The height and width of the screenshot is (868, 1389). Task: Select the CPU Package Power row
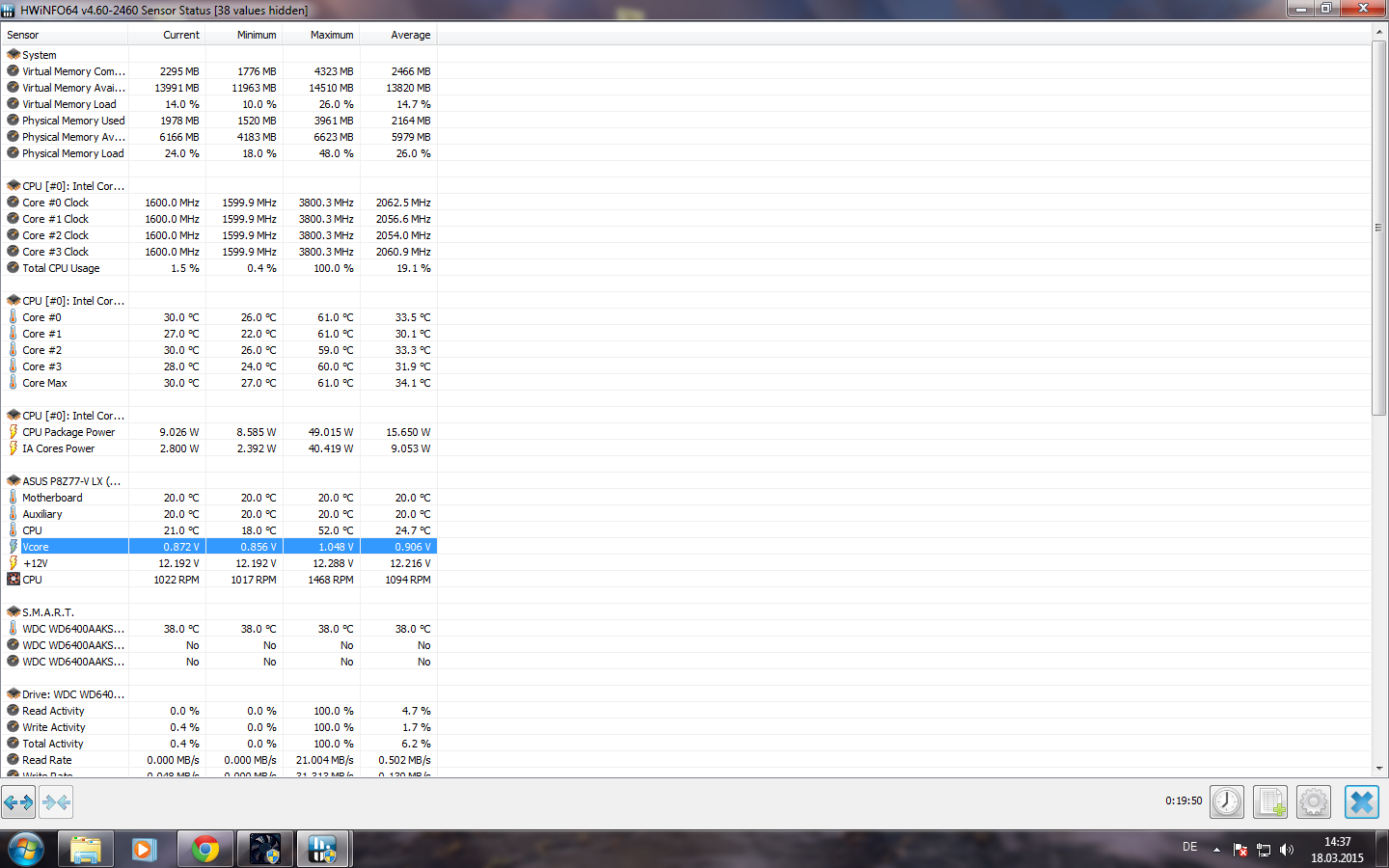[220, 432]
